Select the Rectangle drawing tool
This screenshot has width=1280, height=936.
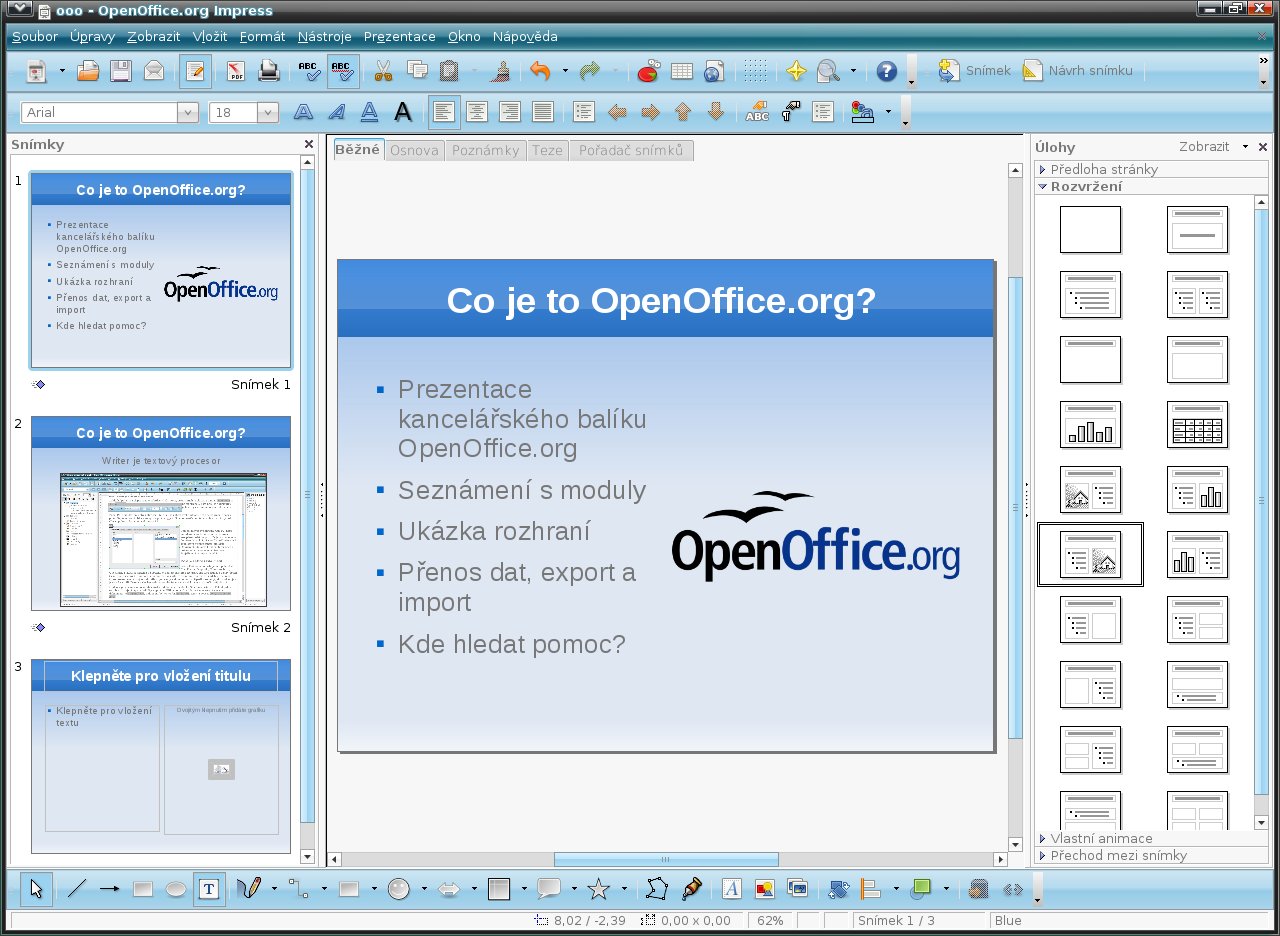pos(142,888)
